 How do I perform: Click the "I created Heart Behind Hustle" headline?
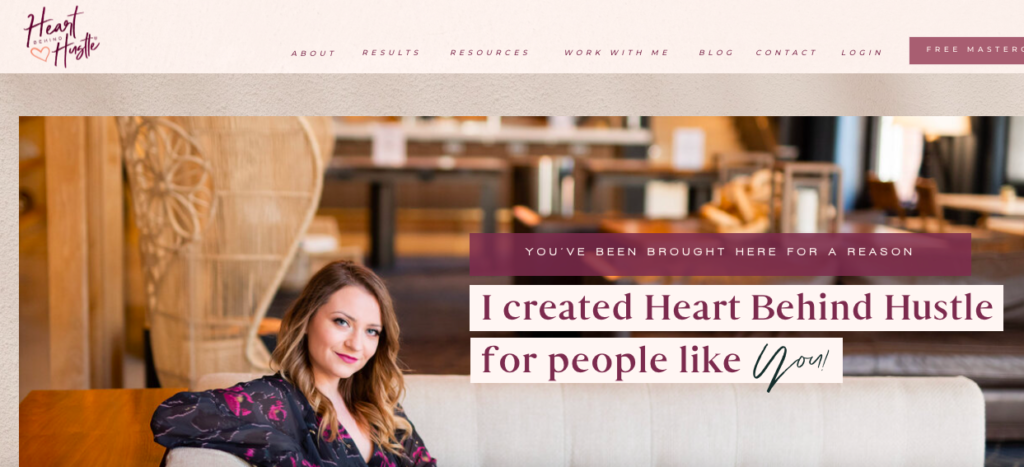coord(736,308)
